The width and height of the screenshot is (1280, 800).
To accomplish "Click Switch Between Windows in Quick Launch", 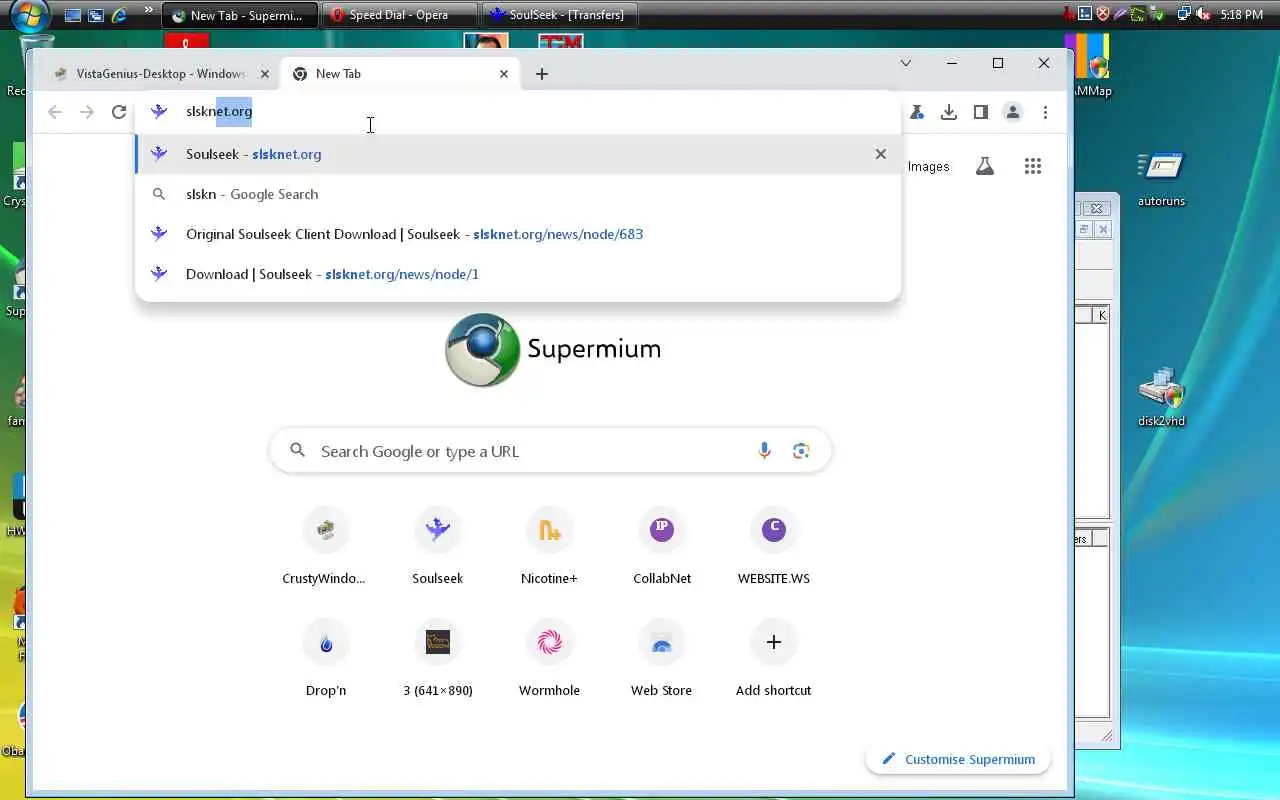I will click(x=96, y=15).
